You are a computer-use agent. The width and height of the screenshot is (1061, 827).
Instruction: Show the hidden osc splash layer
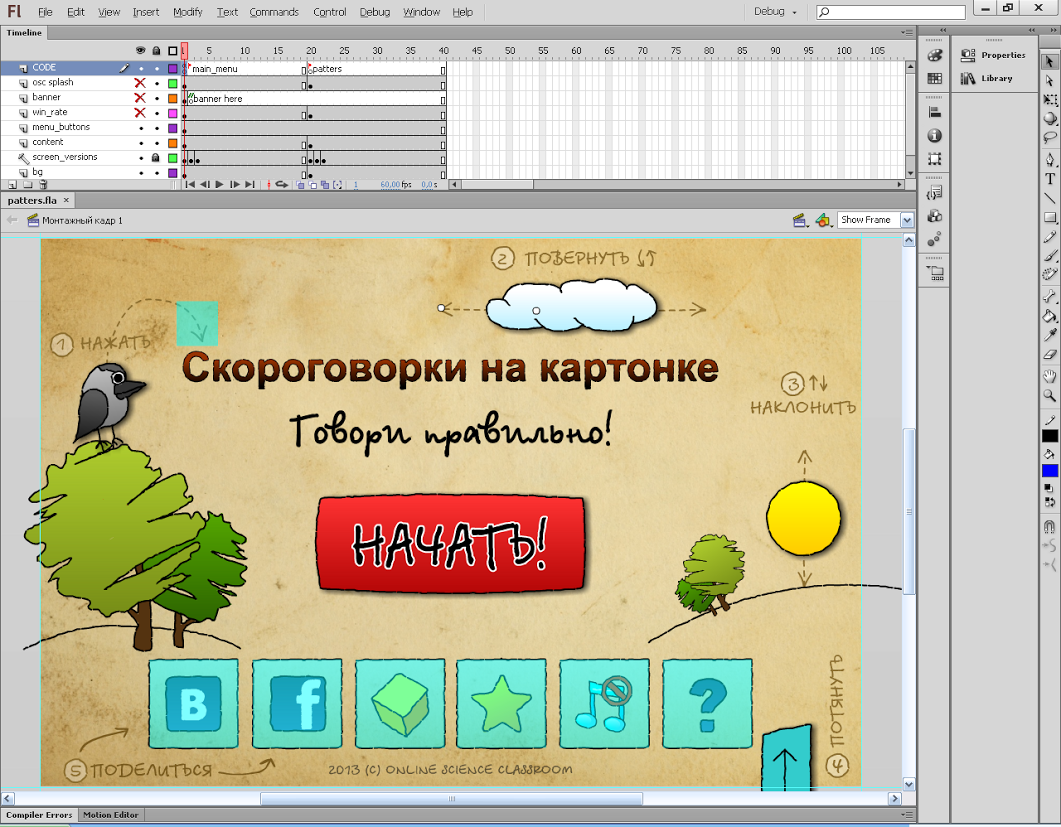[x=140, y=83]
